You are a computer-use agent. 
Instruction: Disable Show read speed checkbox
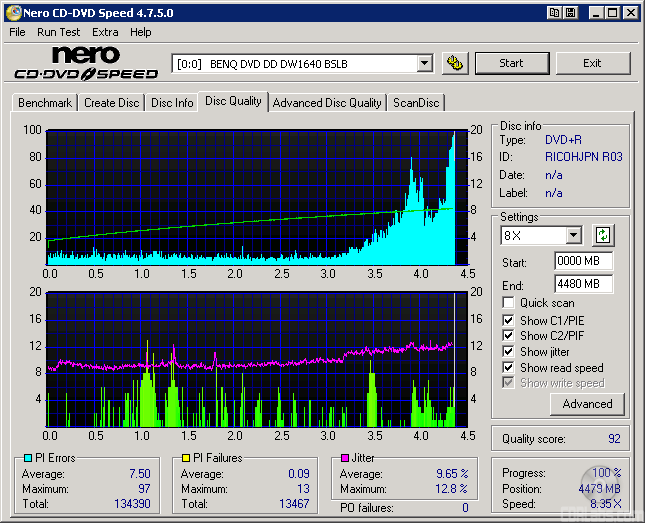[x=509, y=368]
